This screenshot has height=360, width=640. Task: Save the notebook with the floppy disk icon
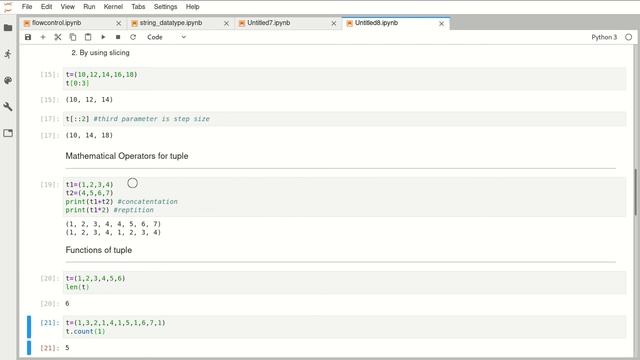(28, 37)
